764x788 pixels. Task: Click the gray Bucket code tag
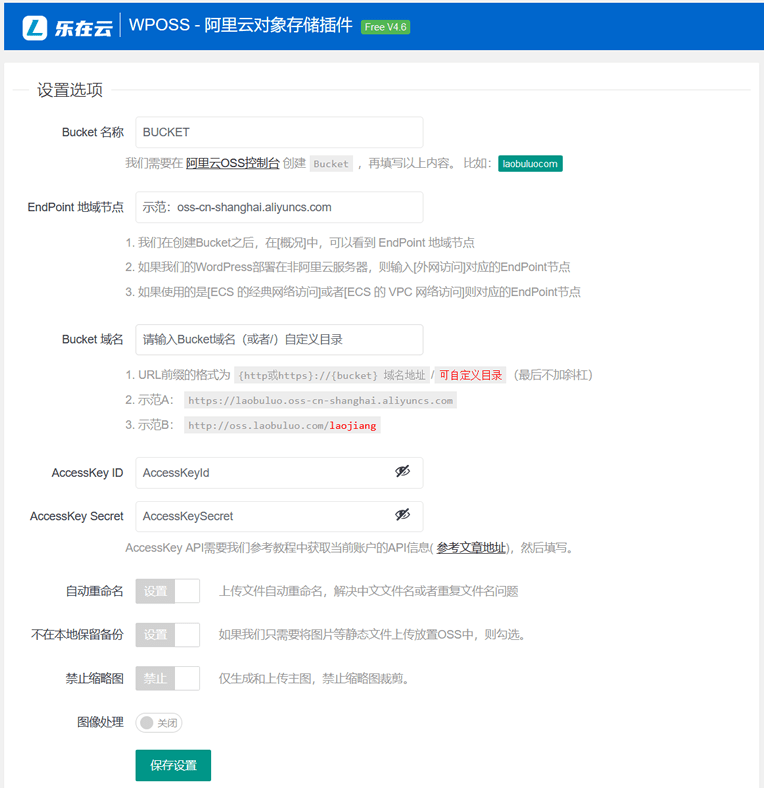331,164
